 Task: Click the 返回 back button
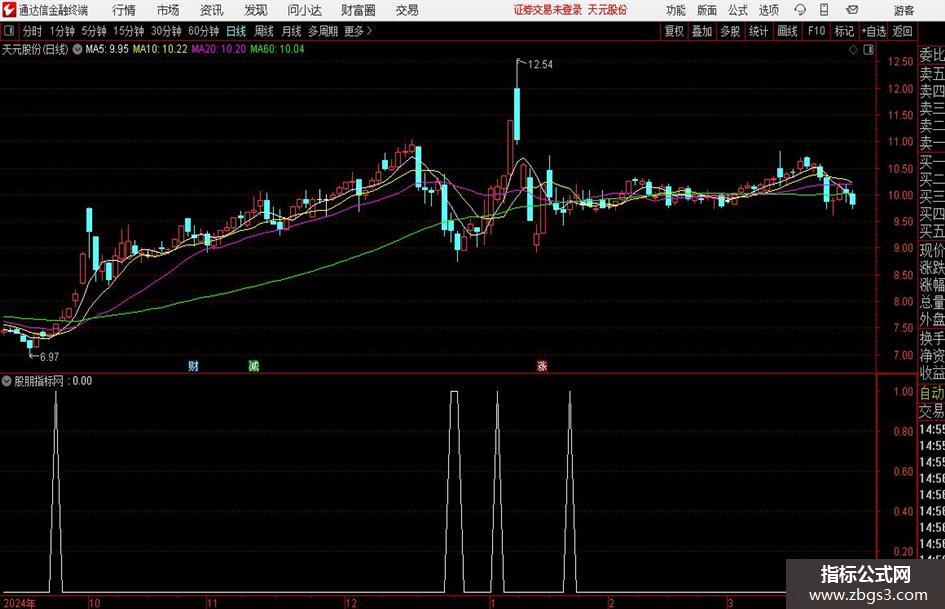coord(902,31)
